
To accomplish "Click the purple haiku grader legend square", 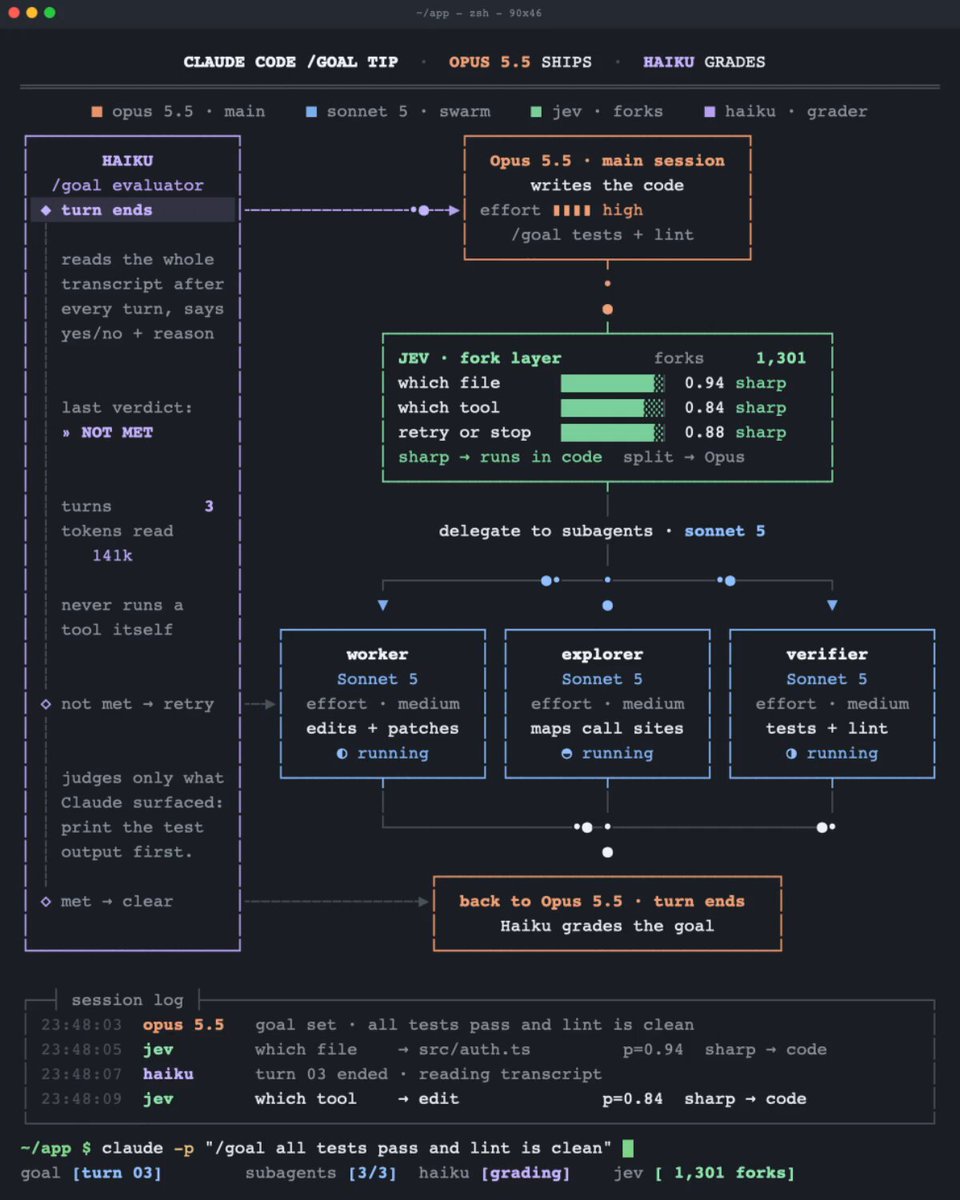I will [x=711, y=111].
